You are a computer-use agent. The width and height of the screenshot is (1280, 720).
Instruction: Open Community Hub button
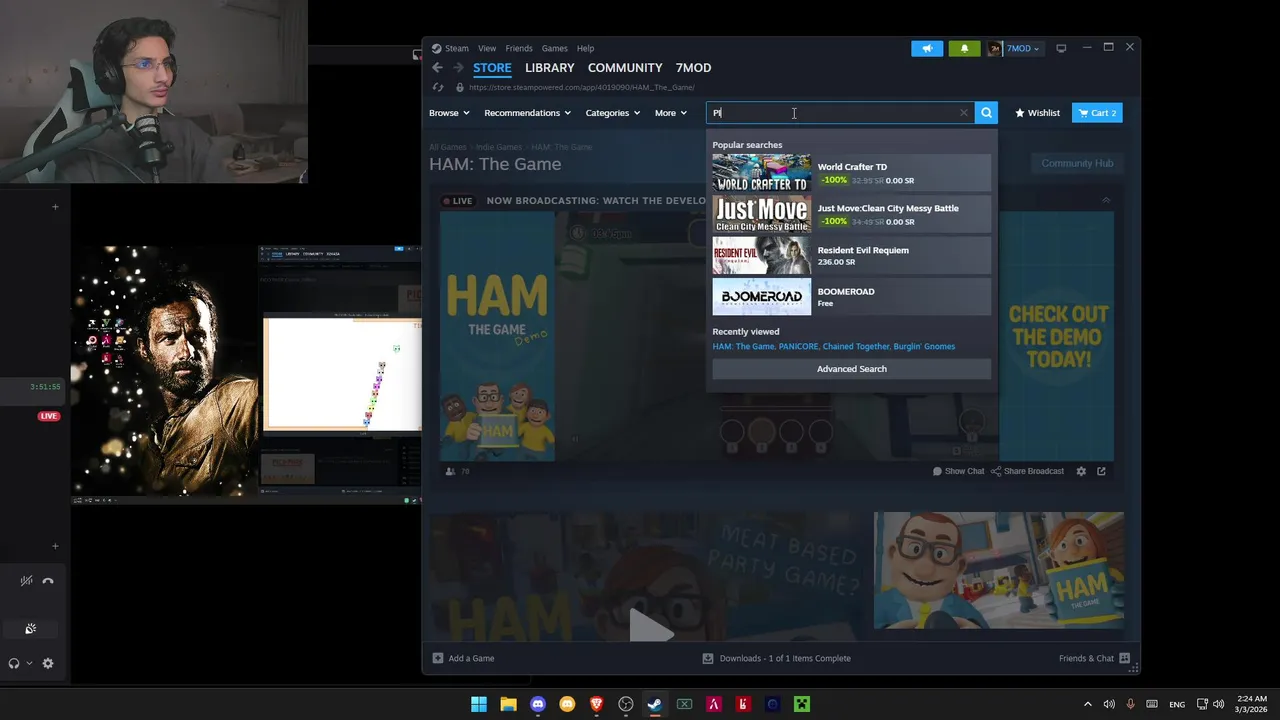1077,163
